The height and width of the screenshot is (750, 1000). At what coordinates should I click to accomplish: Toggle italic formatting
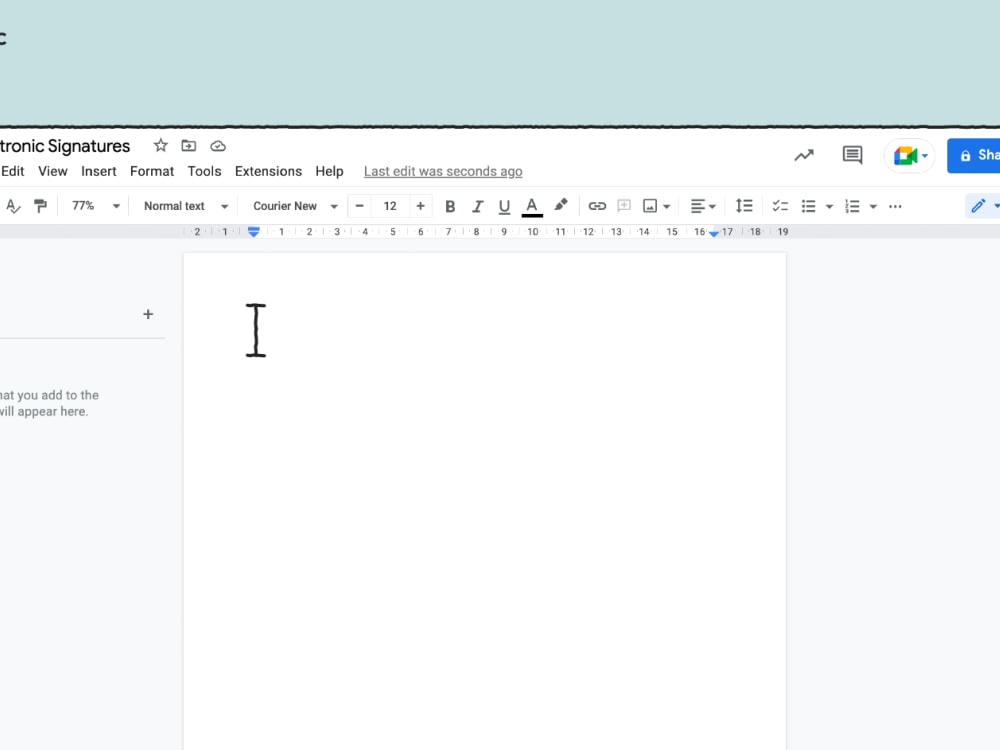[478, 206]
